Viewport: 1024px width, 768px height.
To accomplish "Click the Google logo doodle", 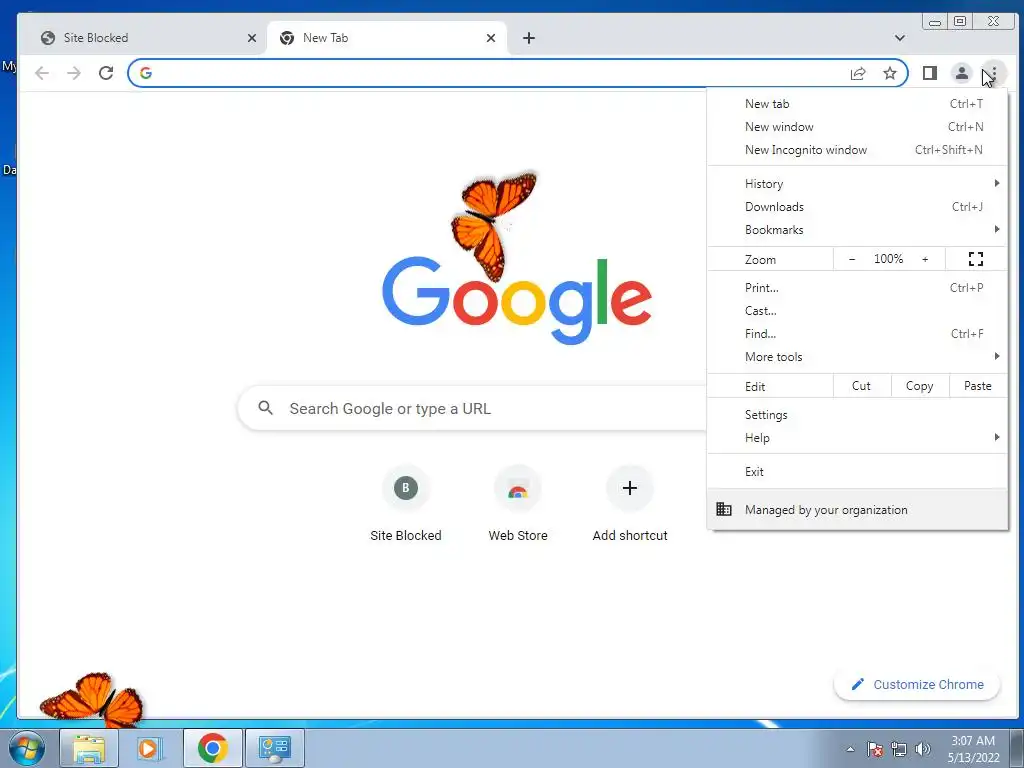I will (516, 299).
